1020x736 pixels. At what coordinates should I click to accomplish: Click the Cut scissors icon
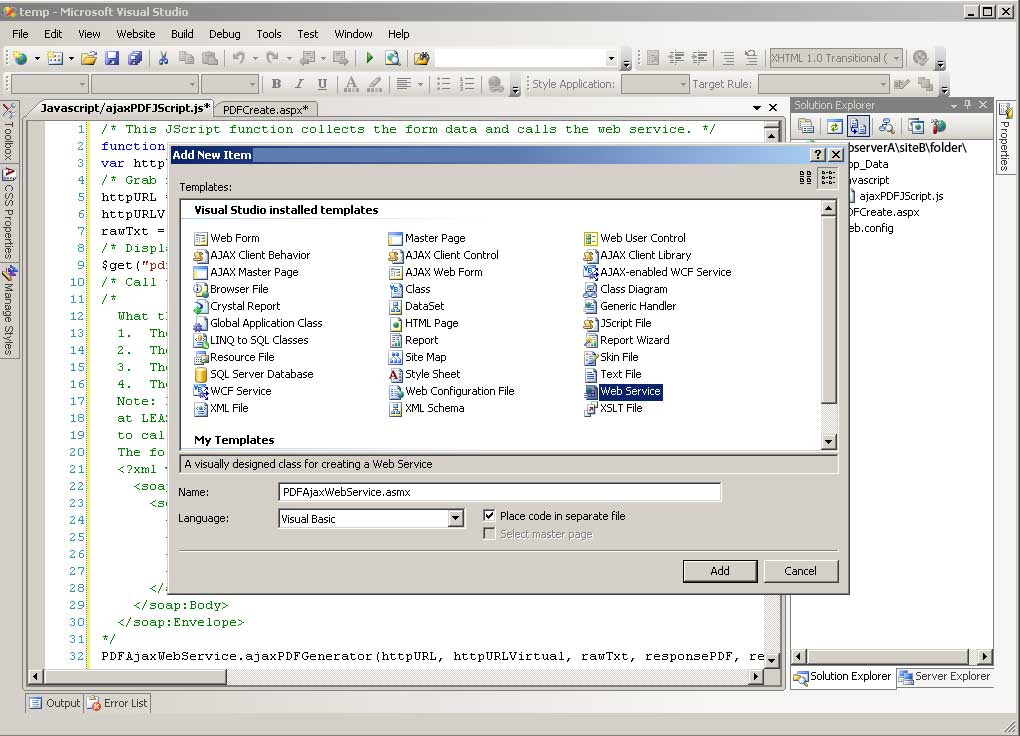[163, 59]
